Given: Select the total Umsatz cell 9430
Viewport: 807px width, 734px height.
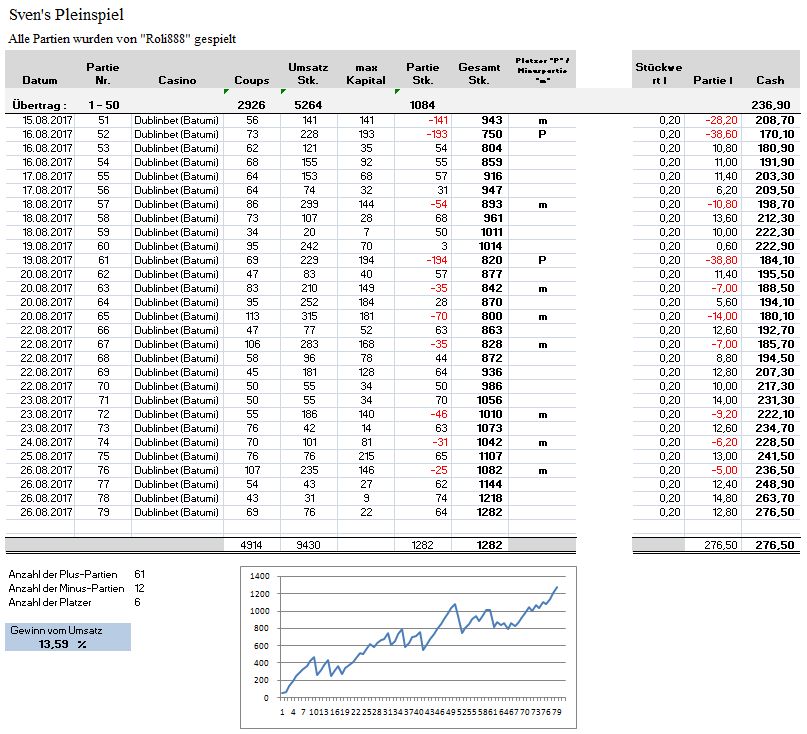Looking at the screenshot, I should tap(308, 545).
